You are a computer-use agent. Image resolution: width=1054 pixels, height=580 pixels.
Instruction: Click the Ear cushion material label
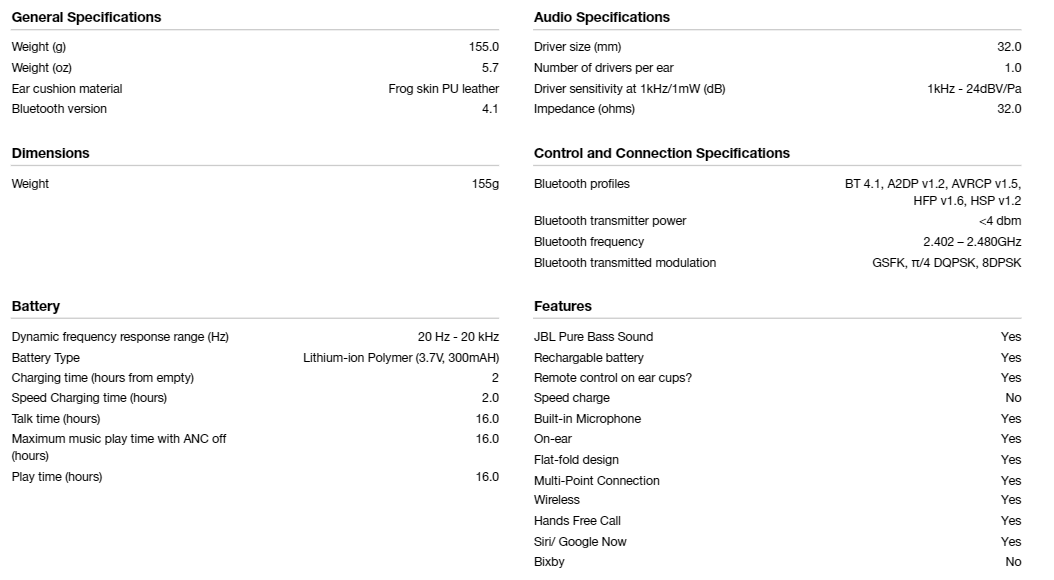[67, 89]
